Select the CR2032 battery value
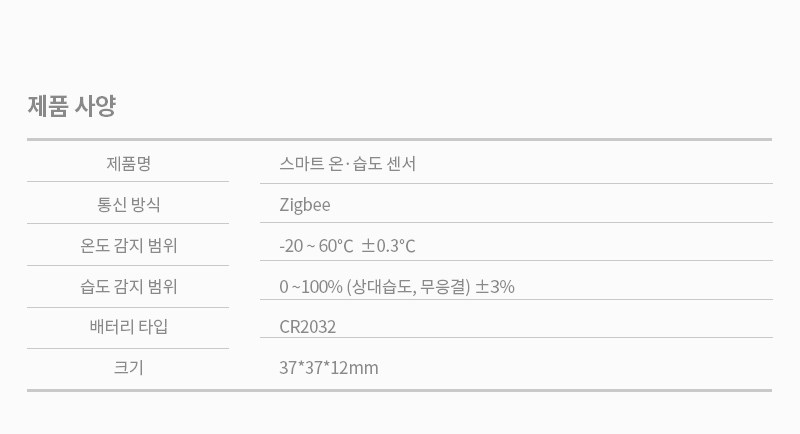This screenshot has width=800, height=434. 308,327
